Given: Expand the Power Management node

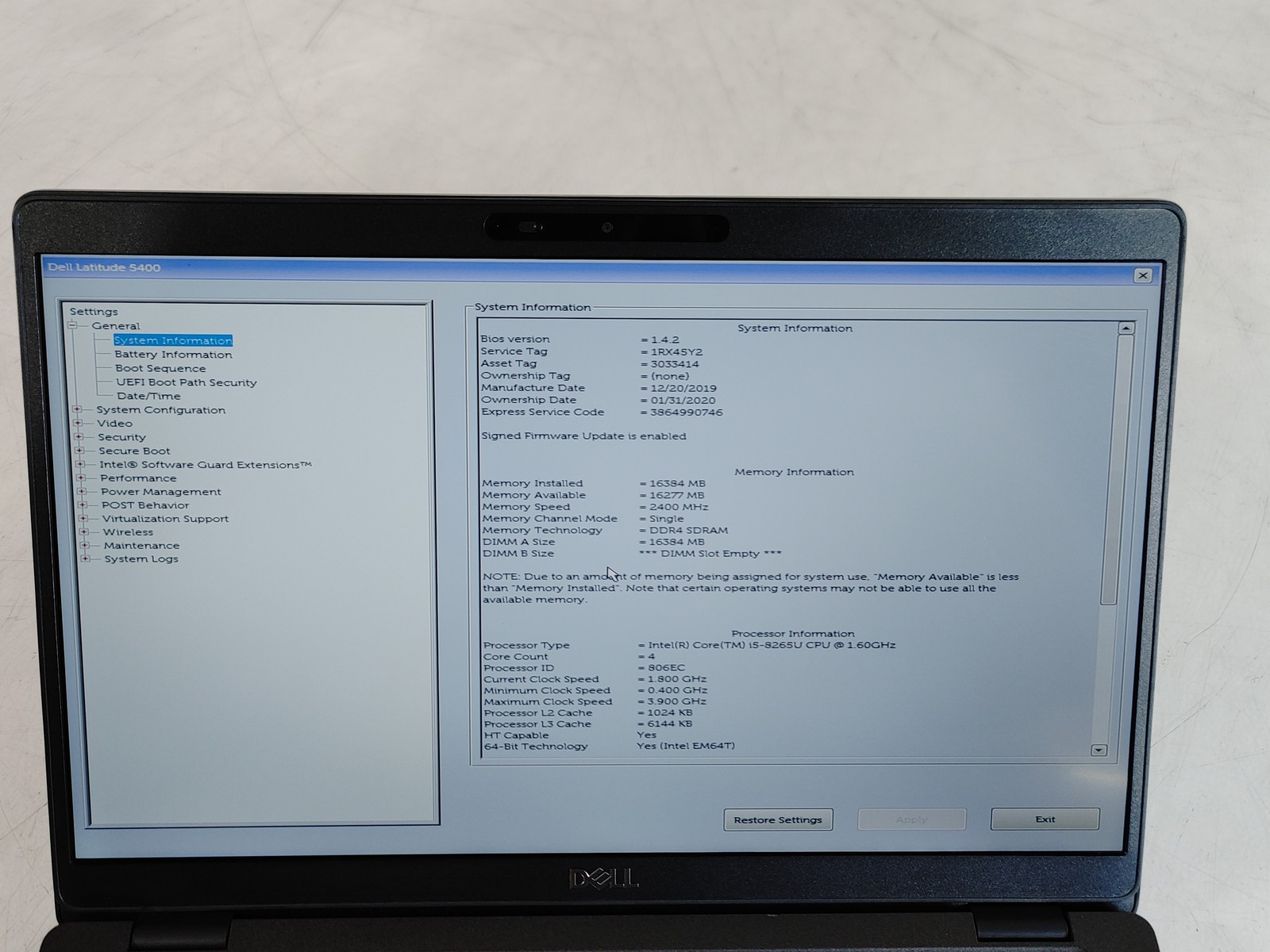Looking at the screenshot, I should click(x=82, y=492).
